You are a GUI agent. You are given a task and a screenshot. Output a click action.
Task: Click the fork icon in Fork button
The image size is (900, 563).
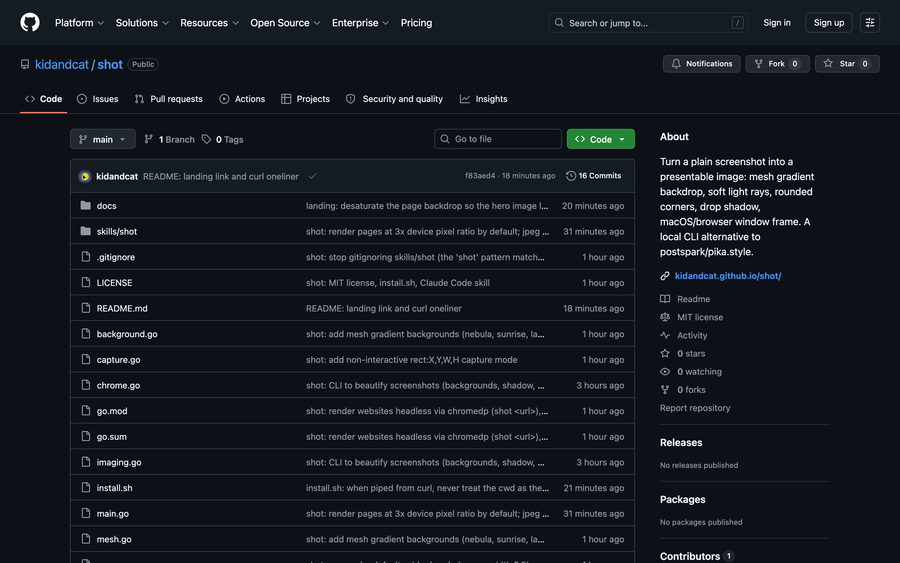(759, 64)
